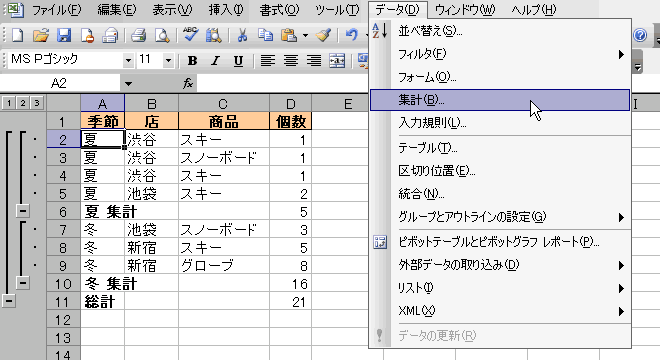Click the New workbook icon
The height and width of the screenshot is (360, 660).
pos(17,35)
